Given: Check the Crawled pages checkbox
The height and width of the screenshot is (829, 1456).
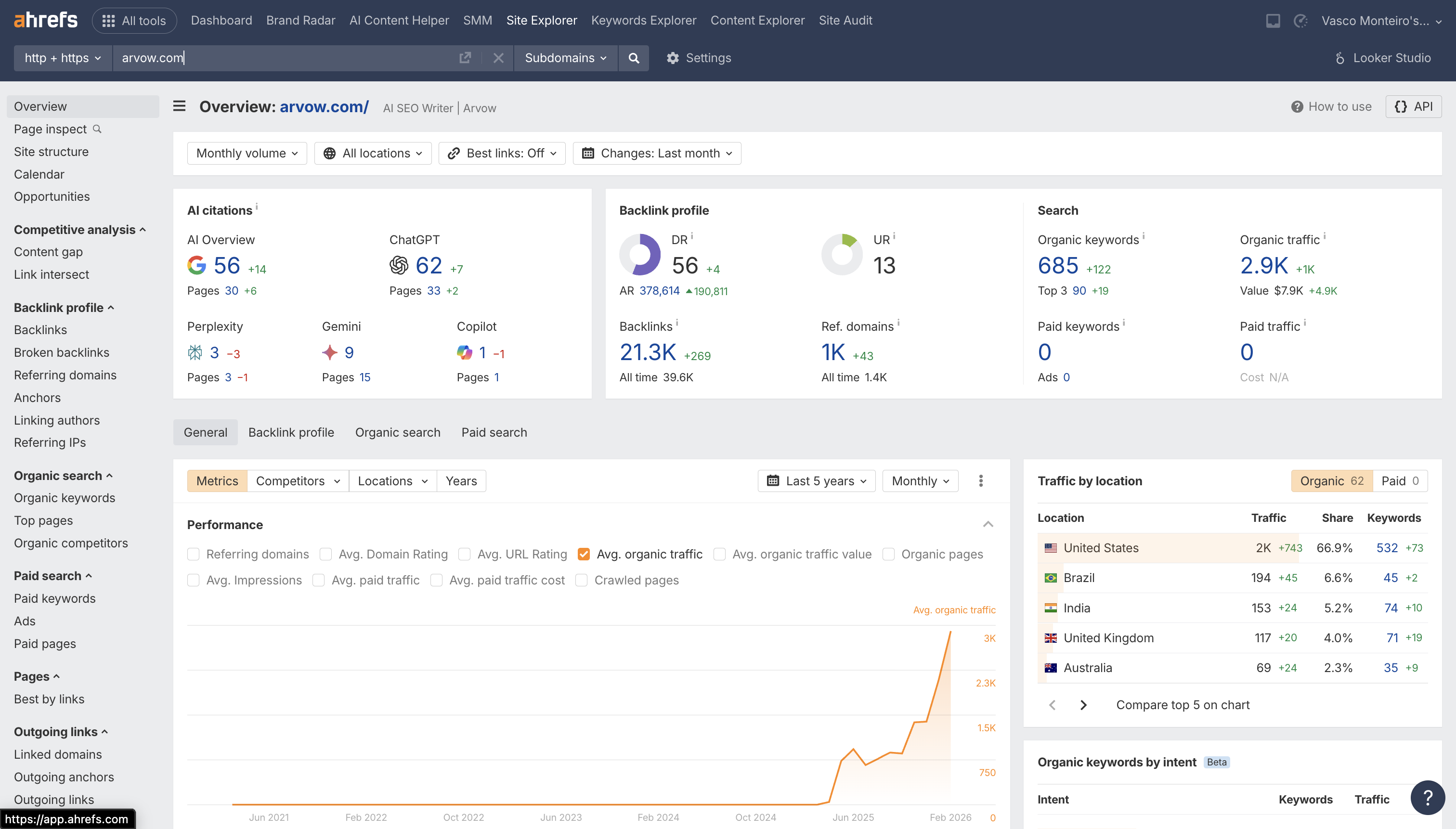Looking at the screenshot, I should pos(581,580).
